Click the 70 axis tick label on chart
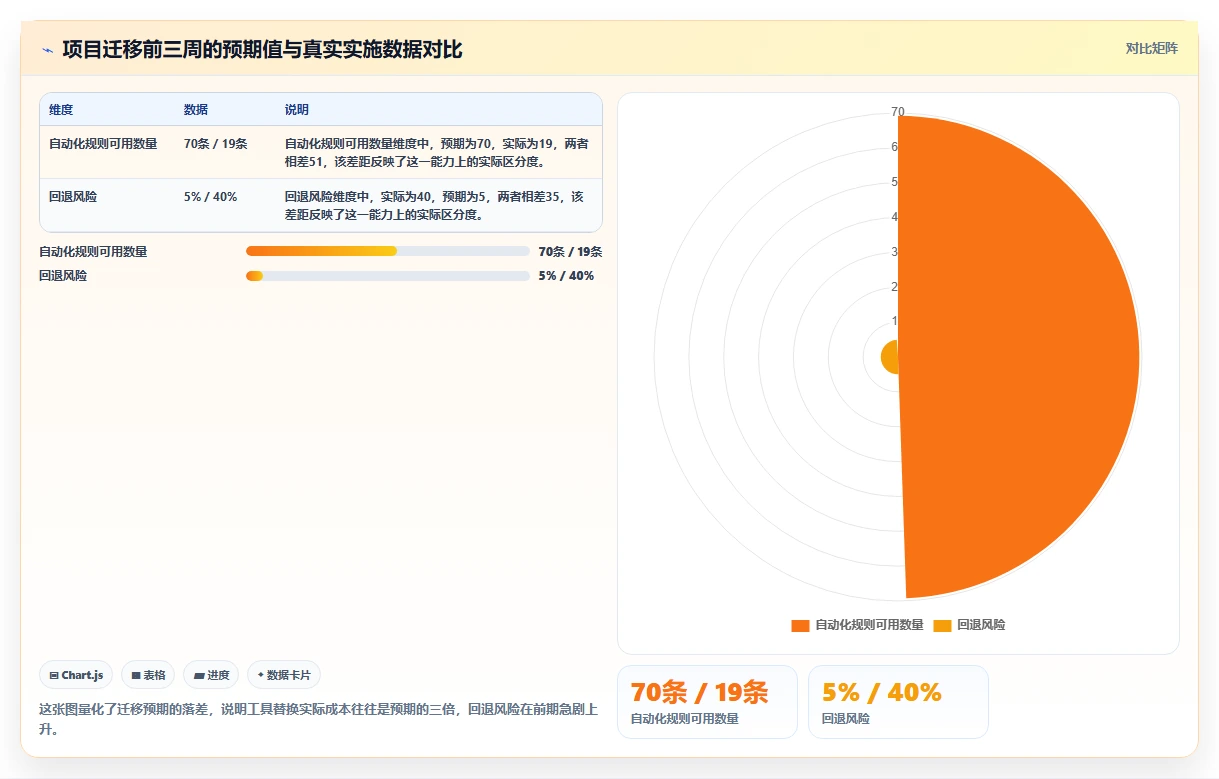This screenshot has width=1219, height=779. click(x=898, y=112)
